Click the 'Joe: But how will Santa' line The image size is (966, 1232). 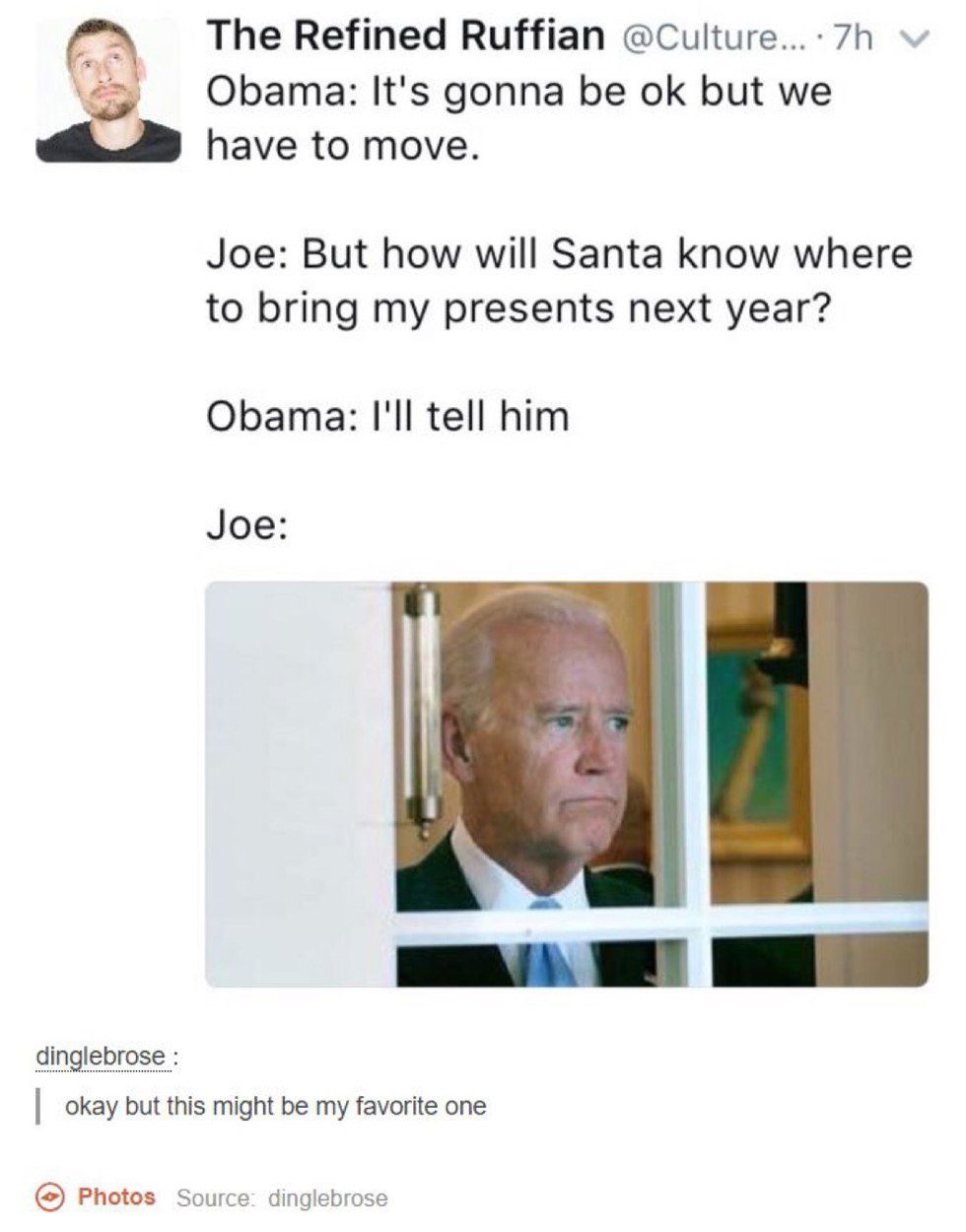559,253
